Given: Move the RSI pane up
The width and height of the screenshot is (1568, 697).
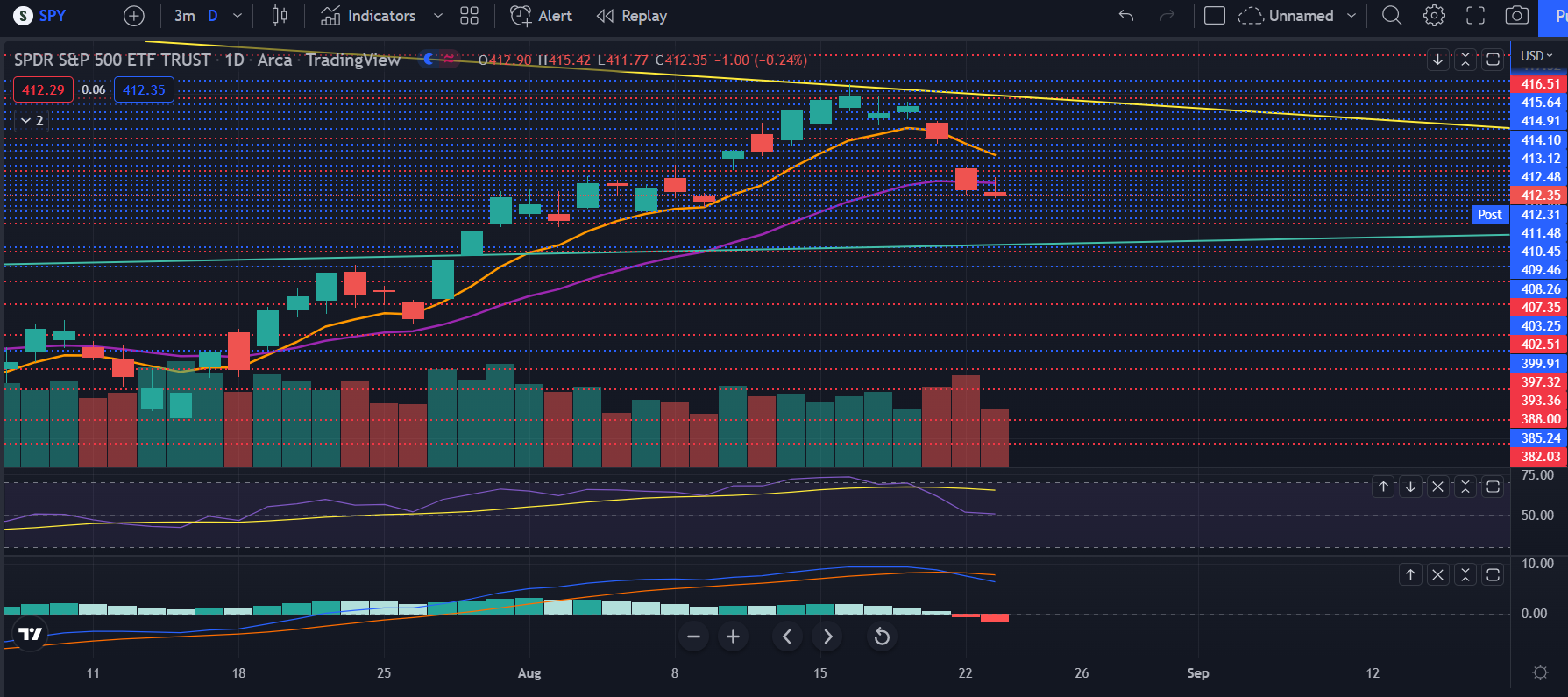Looking at the screenshot, I should 1383,487.
